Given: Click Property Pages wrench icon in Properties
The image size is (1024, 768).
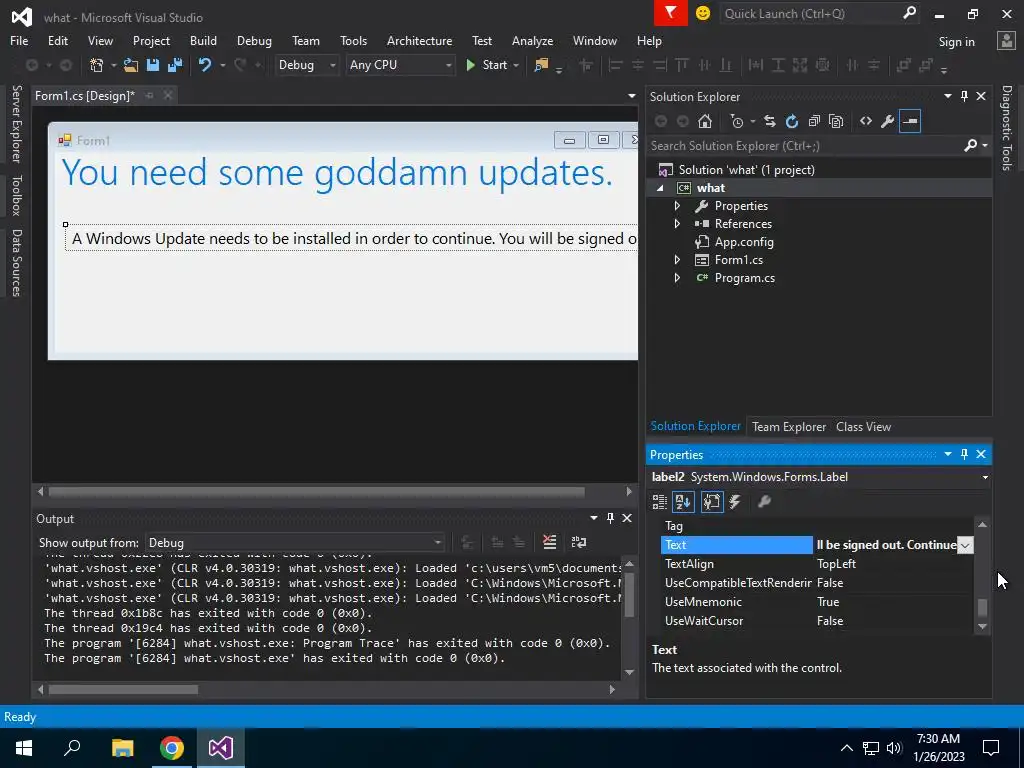Looking at the screenshot, I should pos(764,502).
